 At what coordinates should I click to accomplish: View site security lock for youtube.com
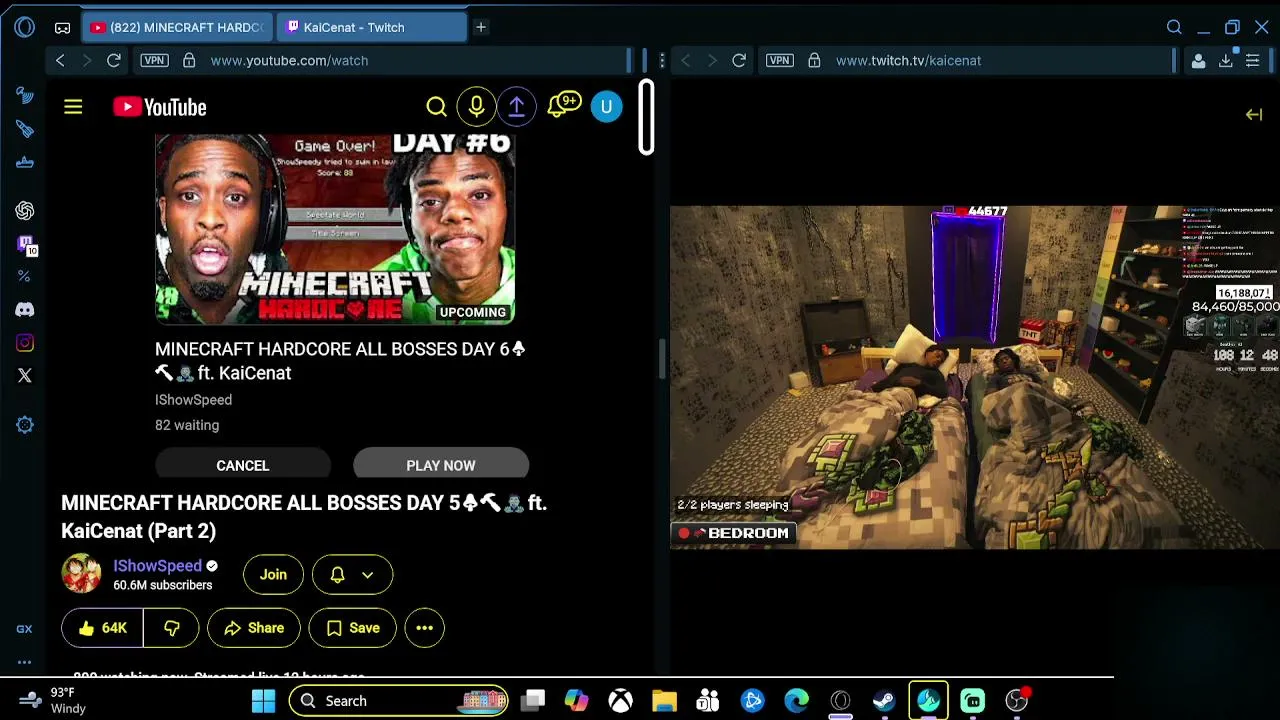tap(189, 60)
